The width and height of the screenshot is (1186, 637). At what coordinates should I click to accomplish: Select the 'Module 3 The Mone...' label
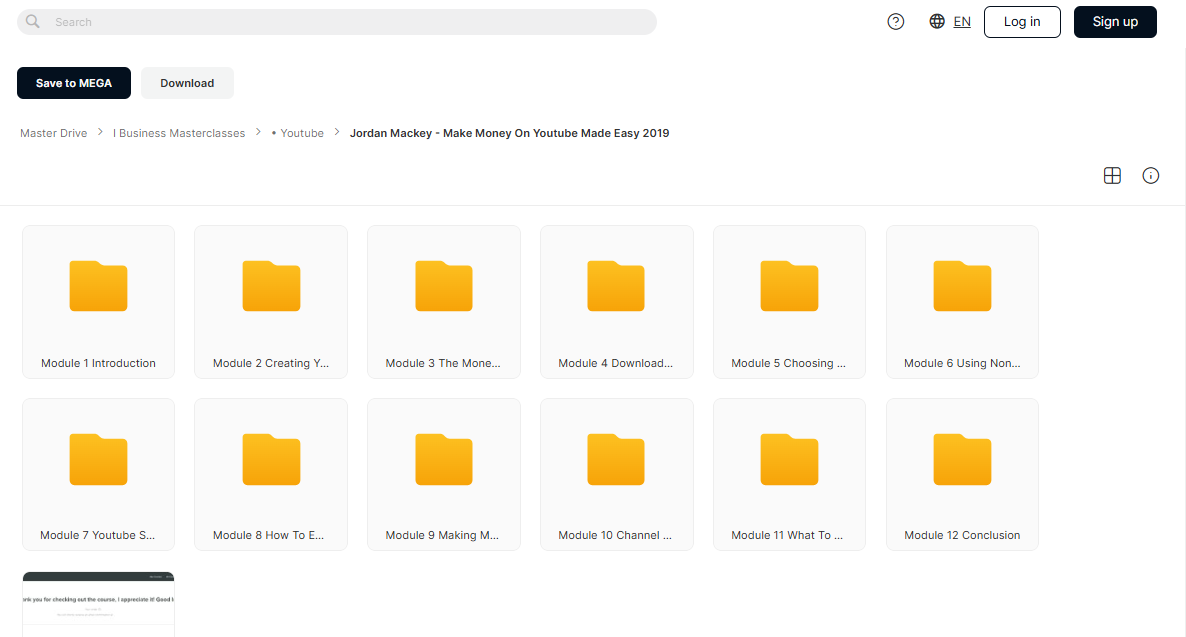pos(443,363)
